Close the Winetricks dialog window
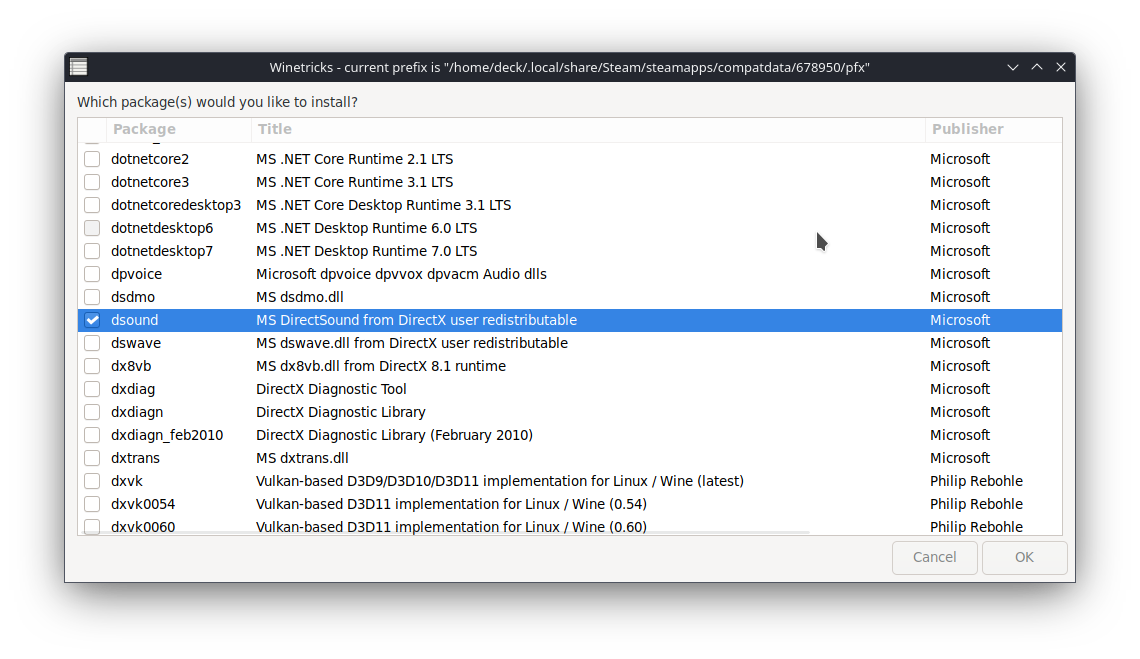Image resolution: width=1140 pixels, height=659 pixels. tap(1061, 67)
